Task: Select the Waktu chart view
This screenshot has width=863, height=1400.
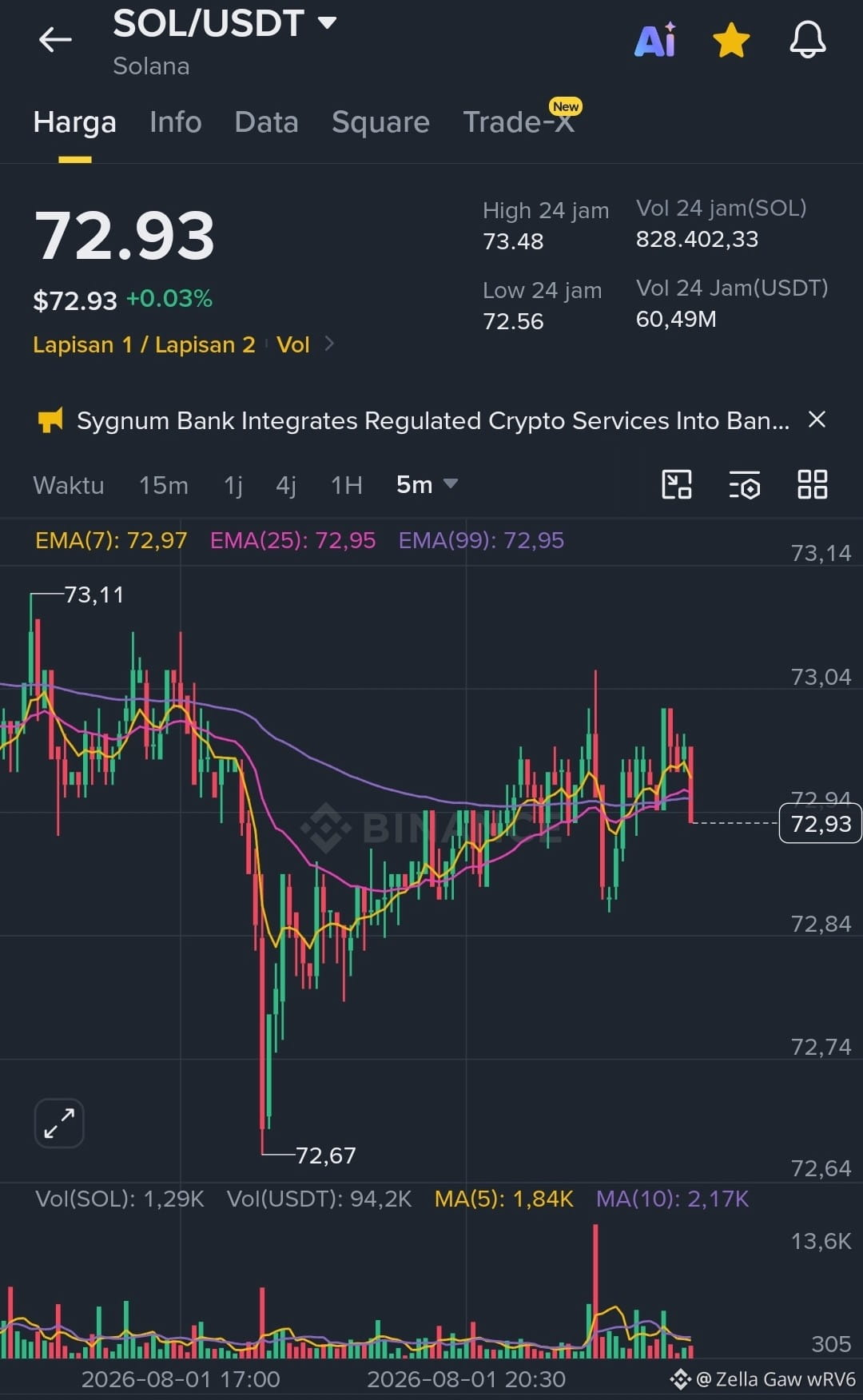Action: 69,485
